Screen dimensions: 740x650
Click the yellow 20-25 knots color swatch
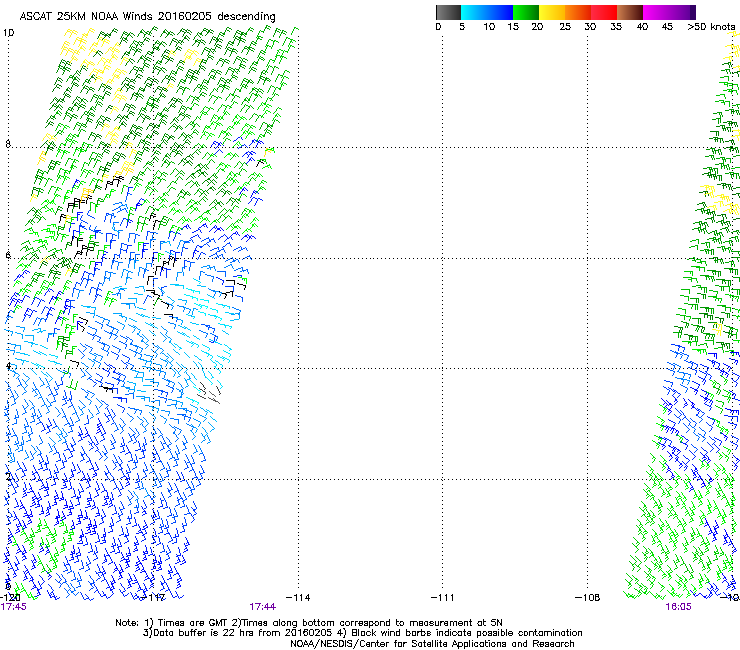(552, 12)
